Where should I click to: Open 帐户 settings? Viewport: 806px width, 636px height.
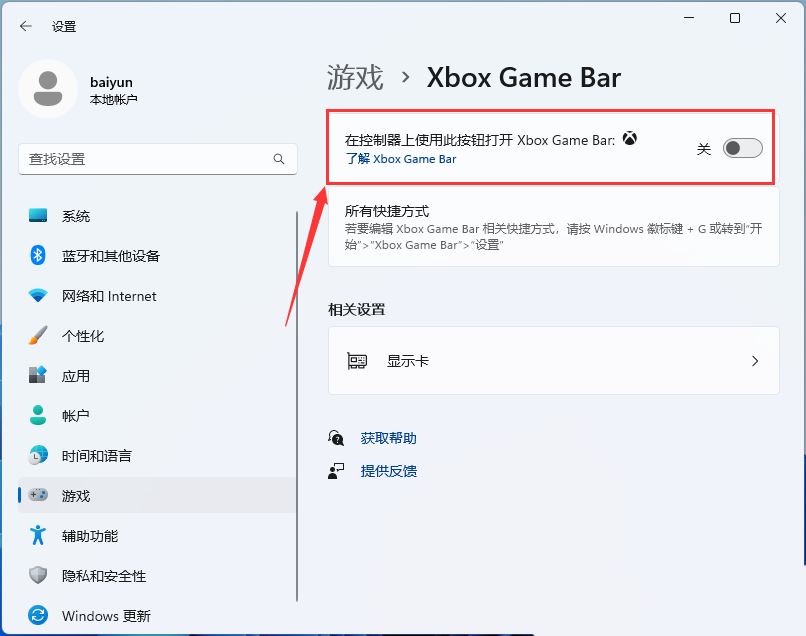point(75,415)
